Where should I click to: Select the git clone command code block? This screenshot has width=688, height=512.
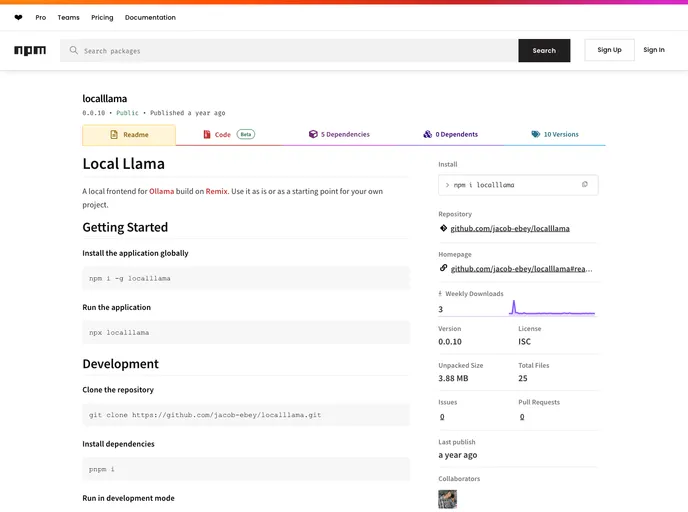(x=246, y=415)
